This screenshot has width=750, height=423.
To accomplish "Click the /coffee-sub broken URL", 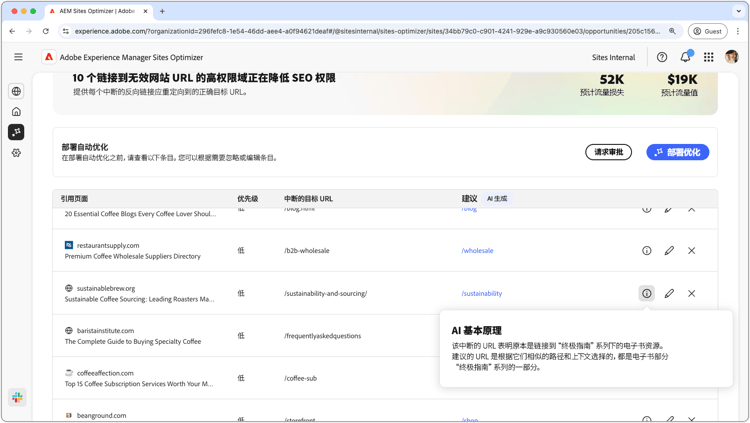I will [x=300, y=378].
